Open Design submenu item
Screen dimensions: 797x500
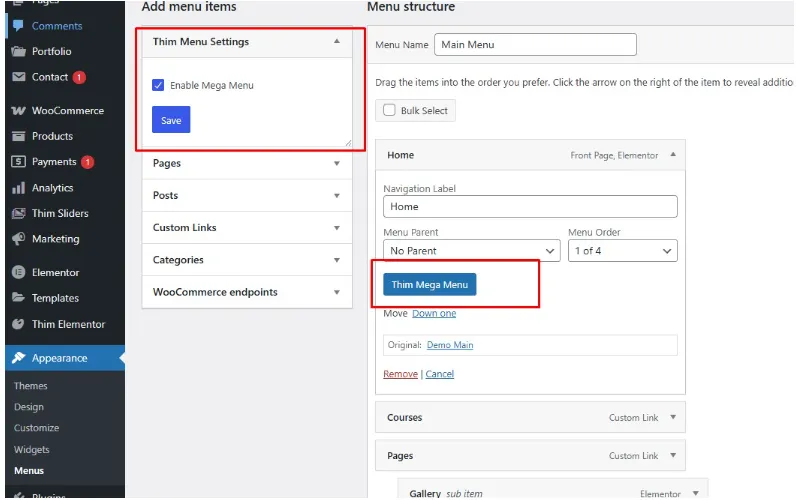coord(29,407)
